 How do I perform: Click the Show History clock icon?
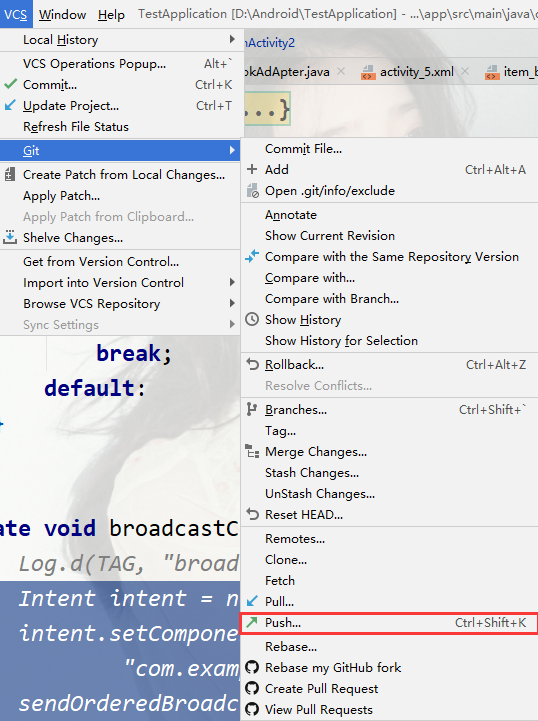point(252,319)
